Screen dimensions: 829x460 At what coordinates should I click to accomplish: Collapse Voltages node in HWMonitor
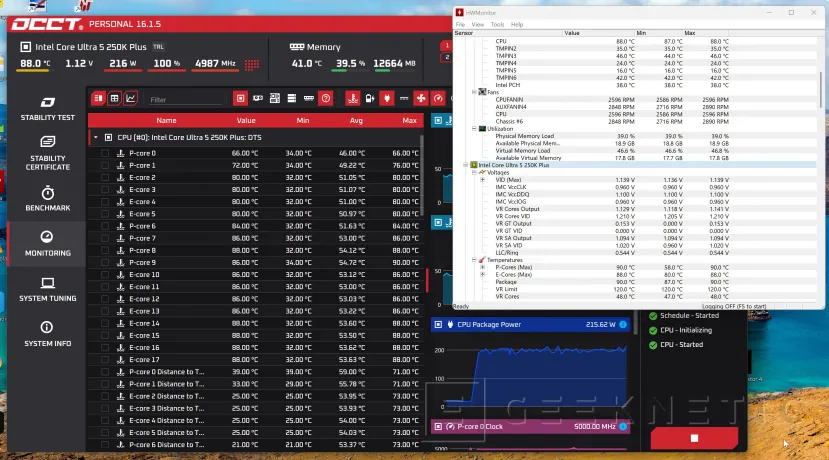474,172
